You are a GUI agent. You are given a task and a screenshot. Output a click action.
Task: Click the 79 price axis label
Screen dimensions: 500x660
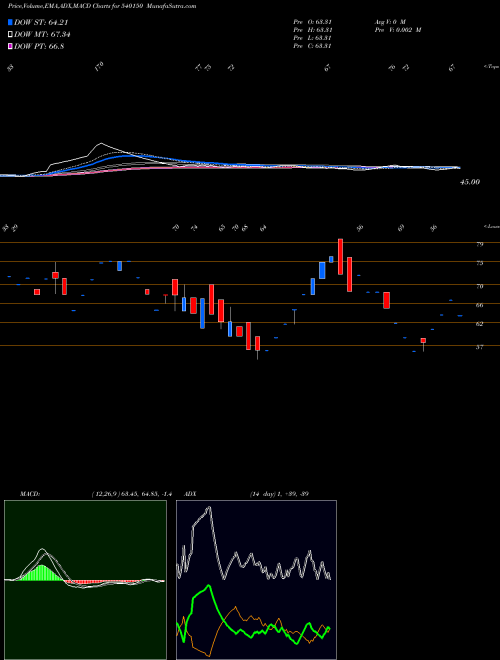point(479,244)
